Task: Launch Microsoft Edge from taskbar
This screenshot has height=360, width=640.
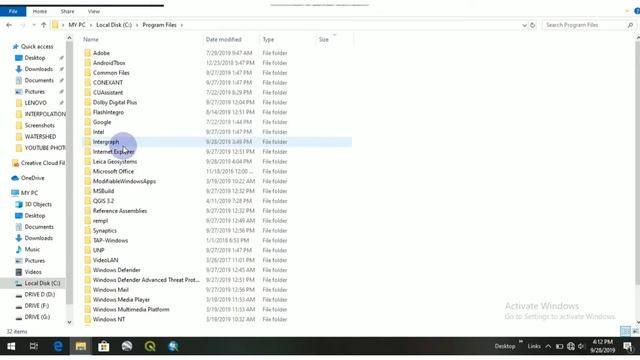Action: [58, 347]
